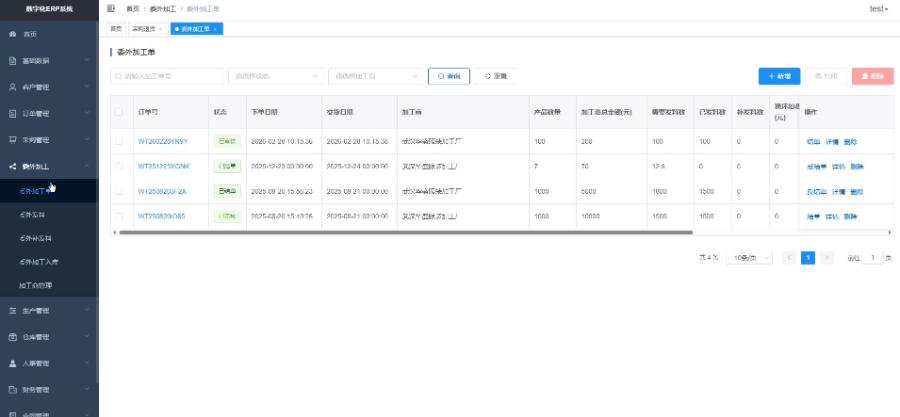Select page 1 in pagination
Image resolution: width=900 pixels, height=417 pixels.
click(808, 258)
